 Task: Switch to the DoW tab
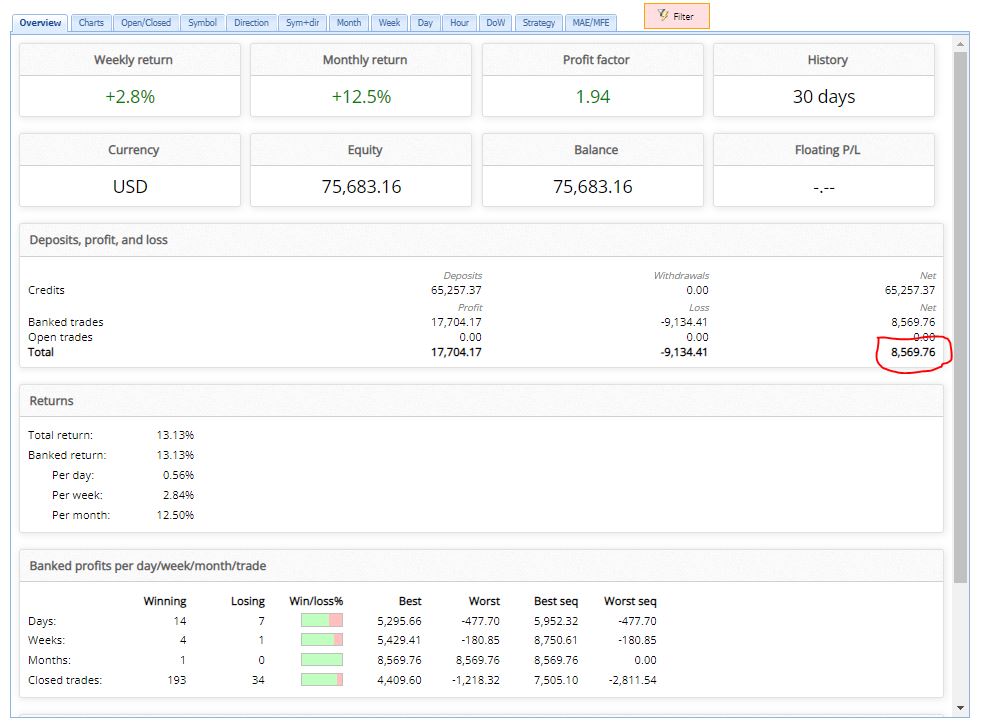pos(495,23)
